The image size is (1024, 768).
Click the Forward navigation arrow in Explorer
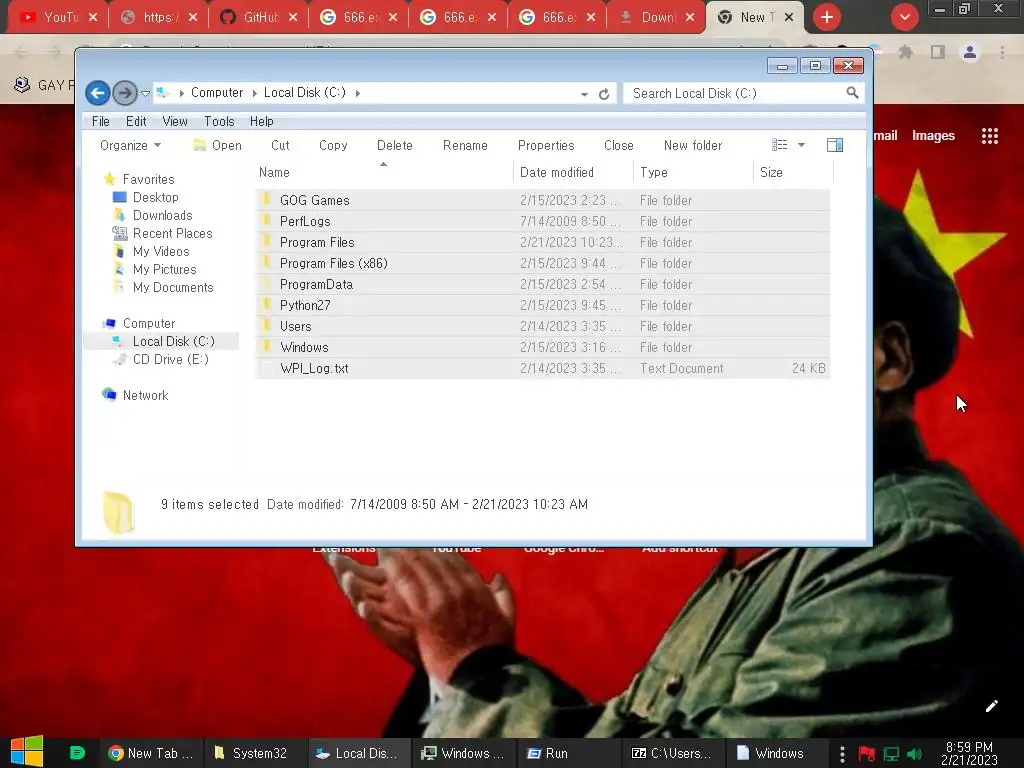pyautogui.click(x=125, y=93)
